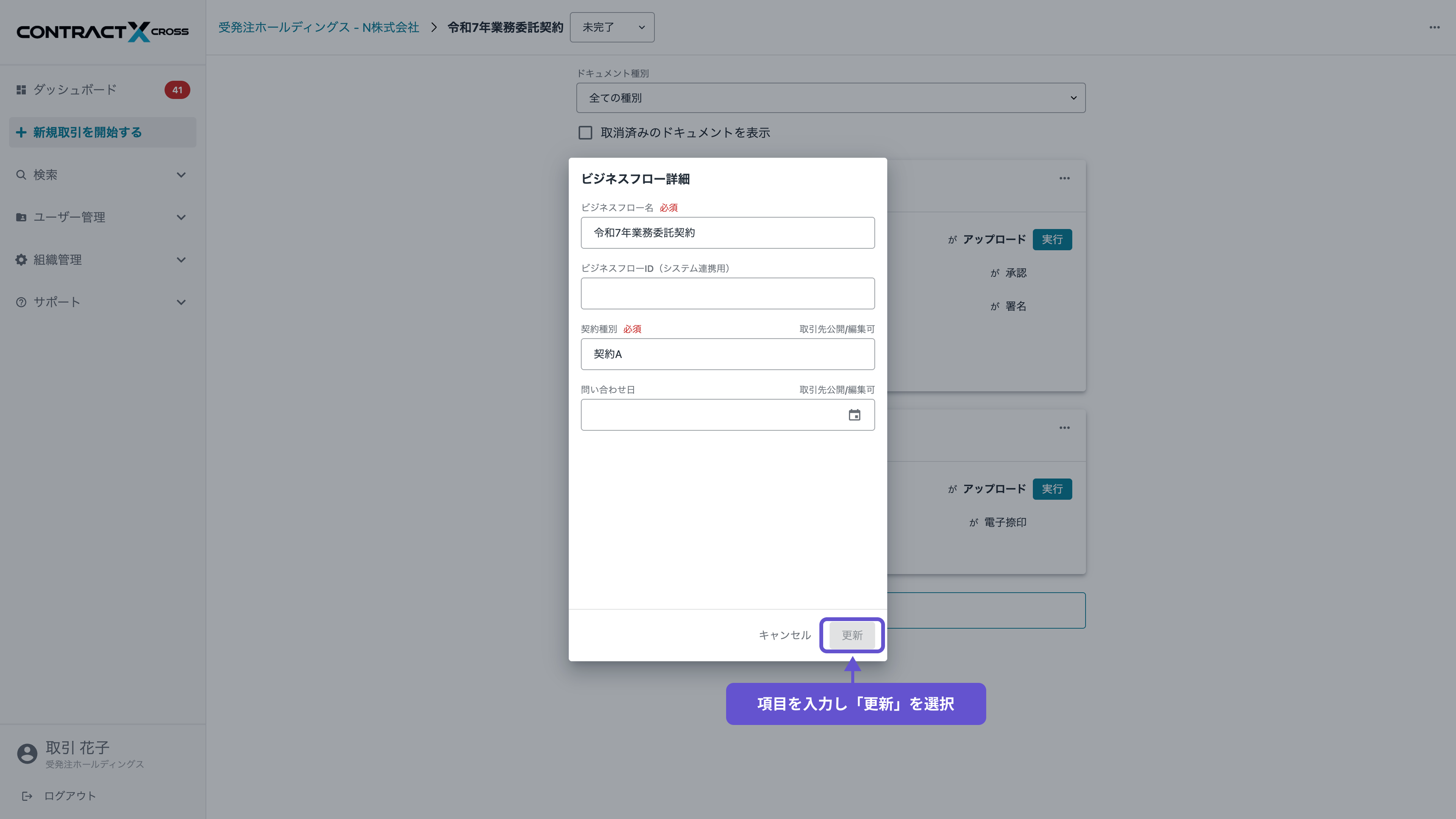Expand the 検索 sidebar section

181,175
